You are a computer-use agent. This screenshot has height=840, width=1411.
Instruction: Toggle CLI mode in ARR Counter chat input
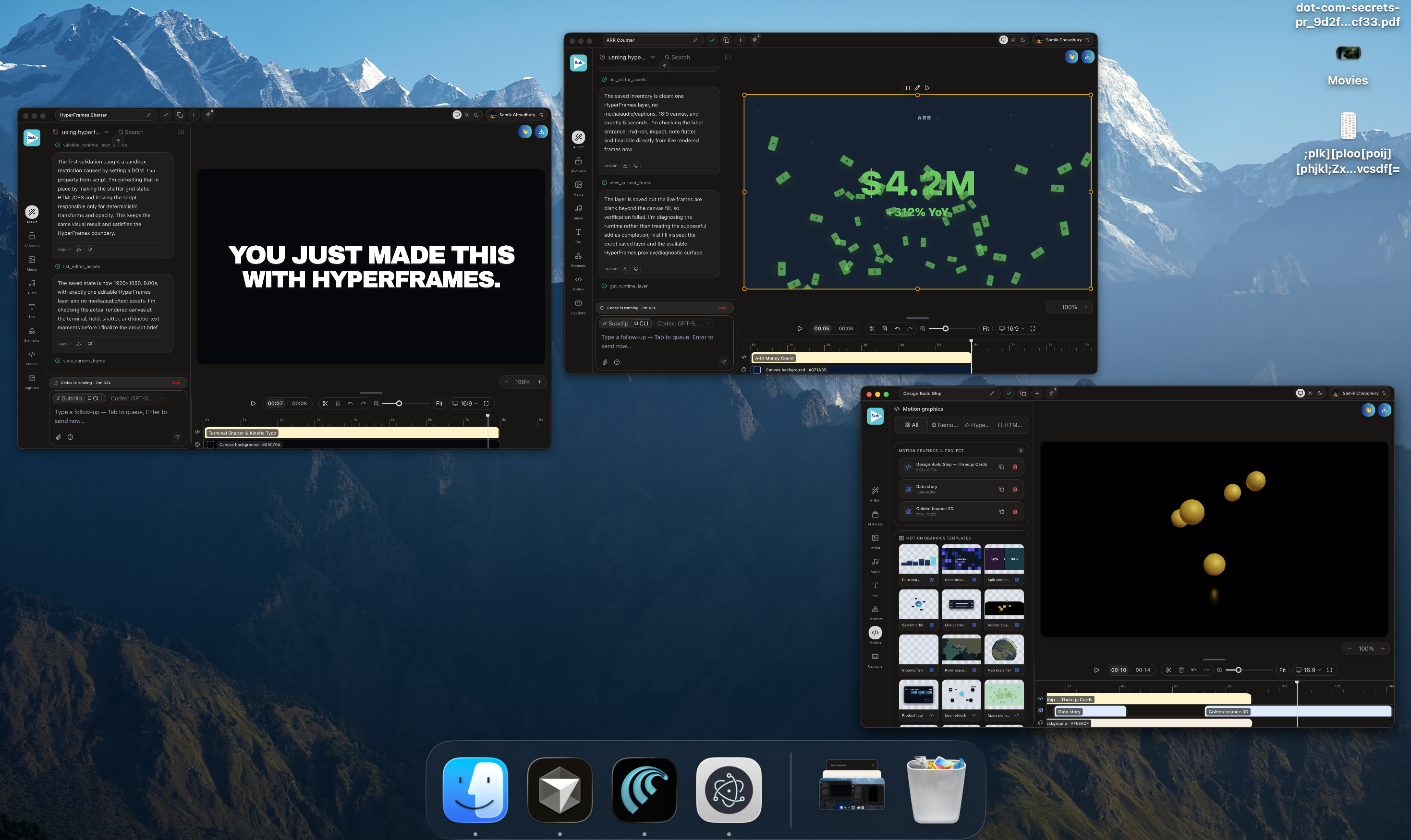(641, 324)
